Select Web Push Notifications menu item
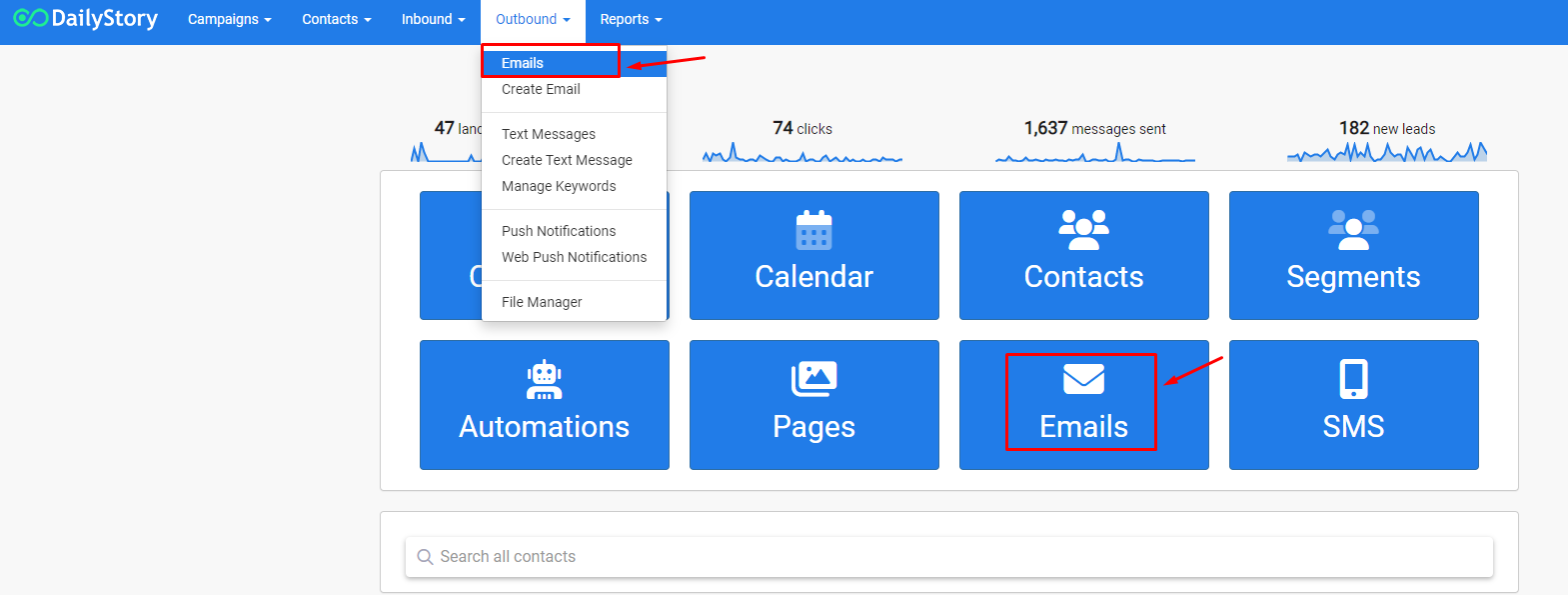 click(574, 257)
